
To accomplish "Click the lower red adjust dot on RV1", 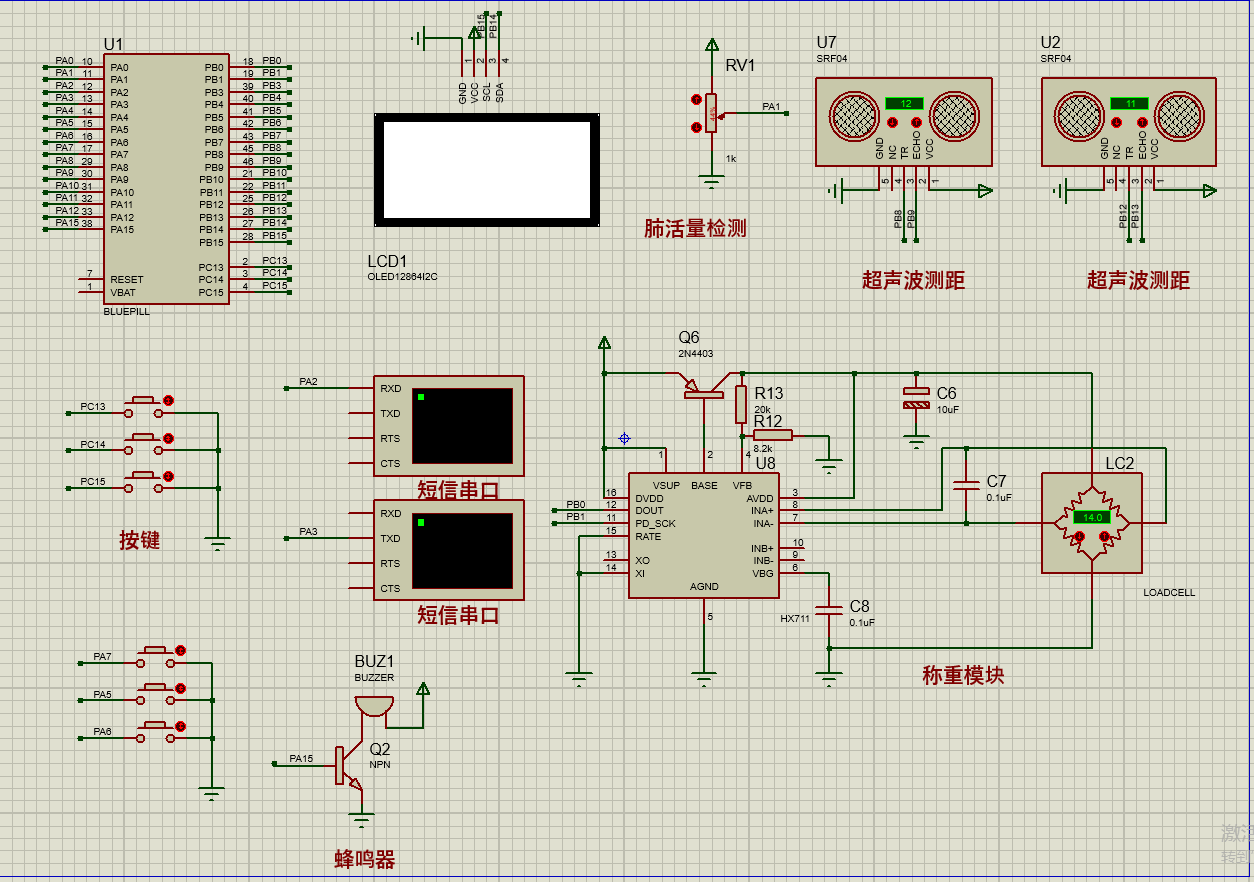I will [696, 126].
